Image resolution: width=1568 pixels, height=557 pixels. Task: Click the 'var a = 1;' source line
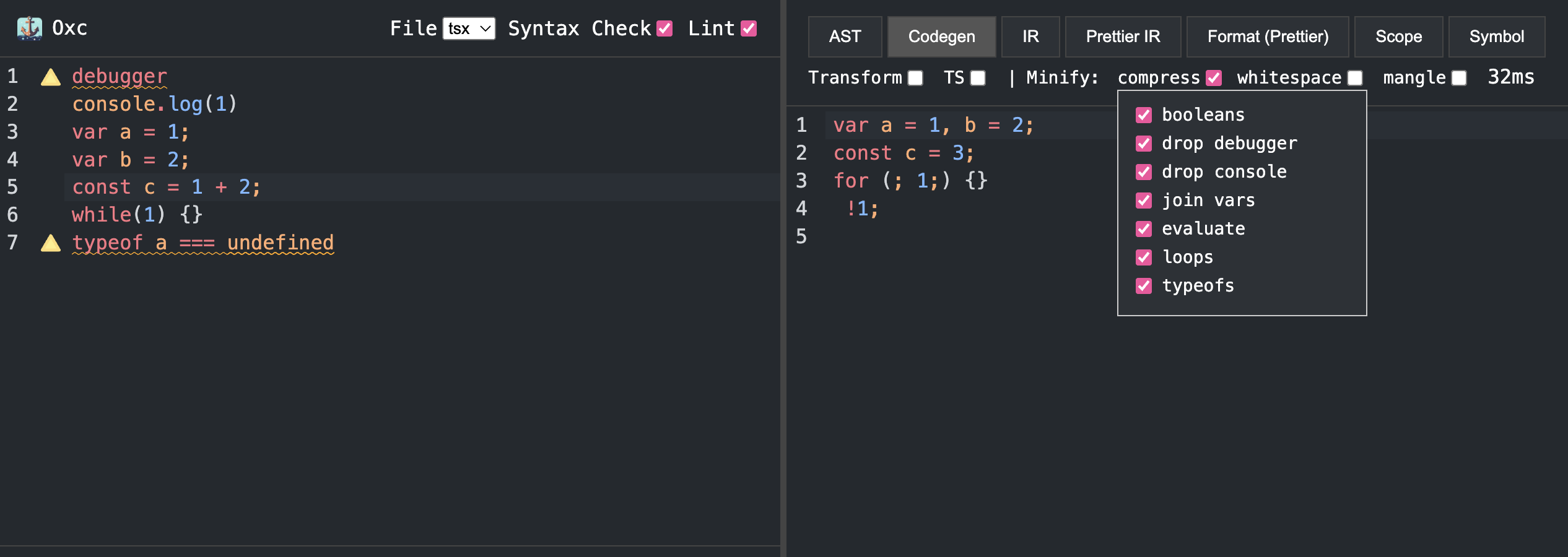point(131,132)
